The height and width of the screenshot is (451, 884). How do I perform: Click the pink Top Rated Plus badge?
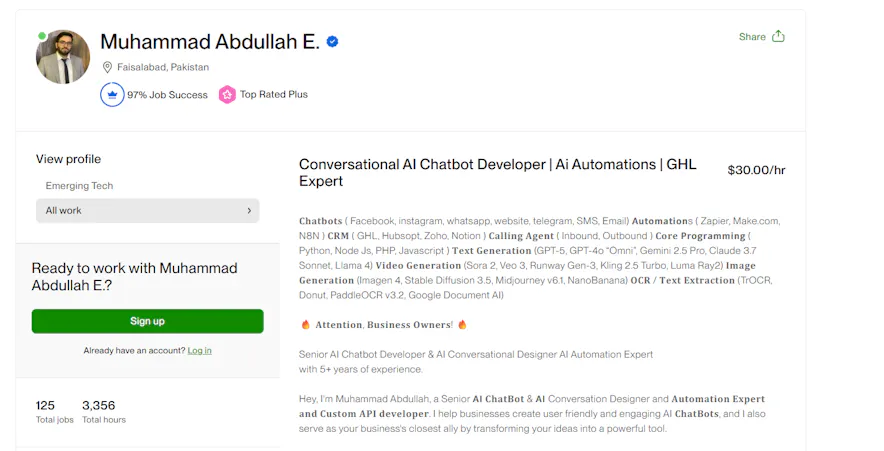click(228, 95)
